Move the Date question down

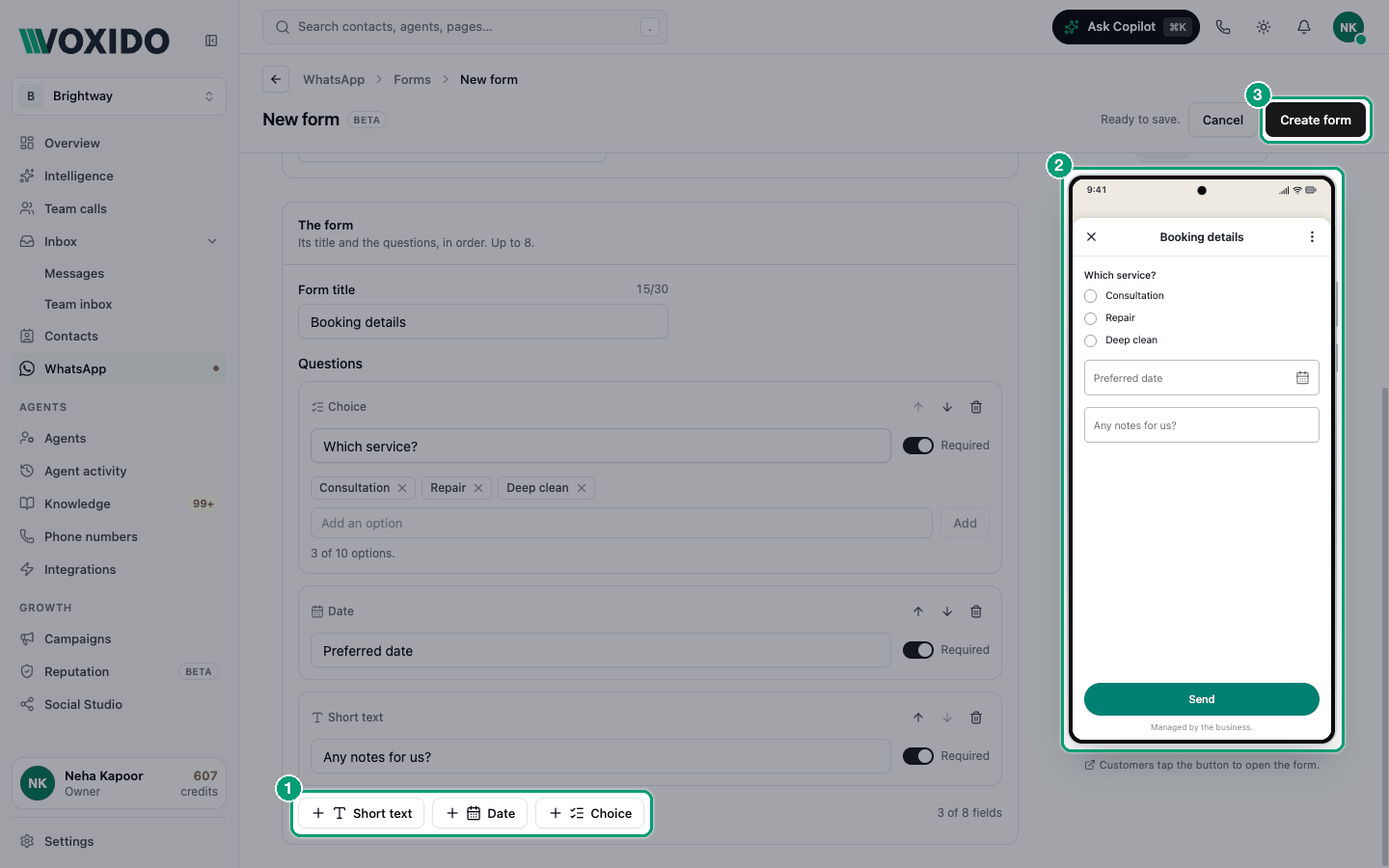click(947, 611)
